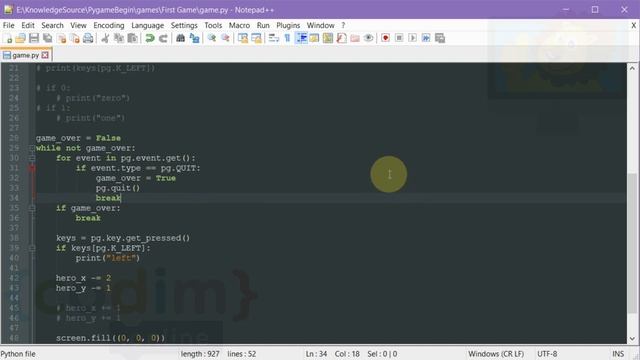Click UTF-8 encoding in status bar
640x360 pixels.
point(547,354)
